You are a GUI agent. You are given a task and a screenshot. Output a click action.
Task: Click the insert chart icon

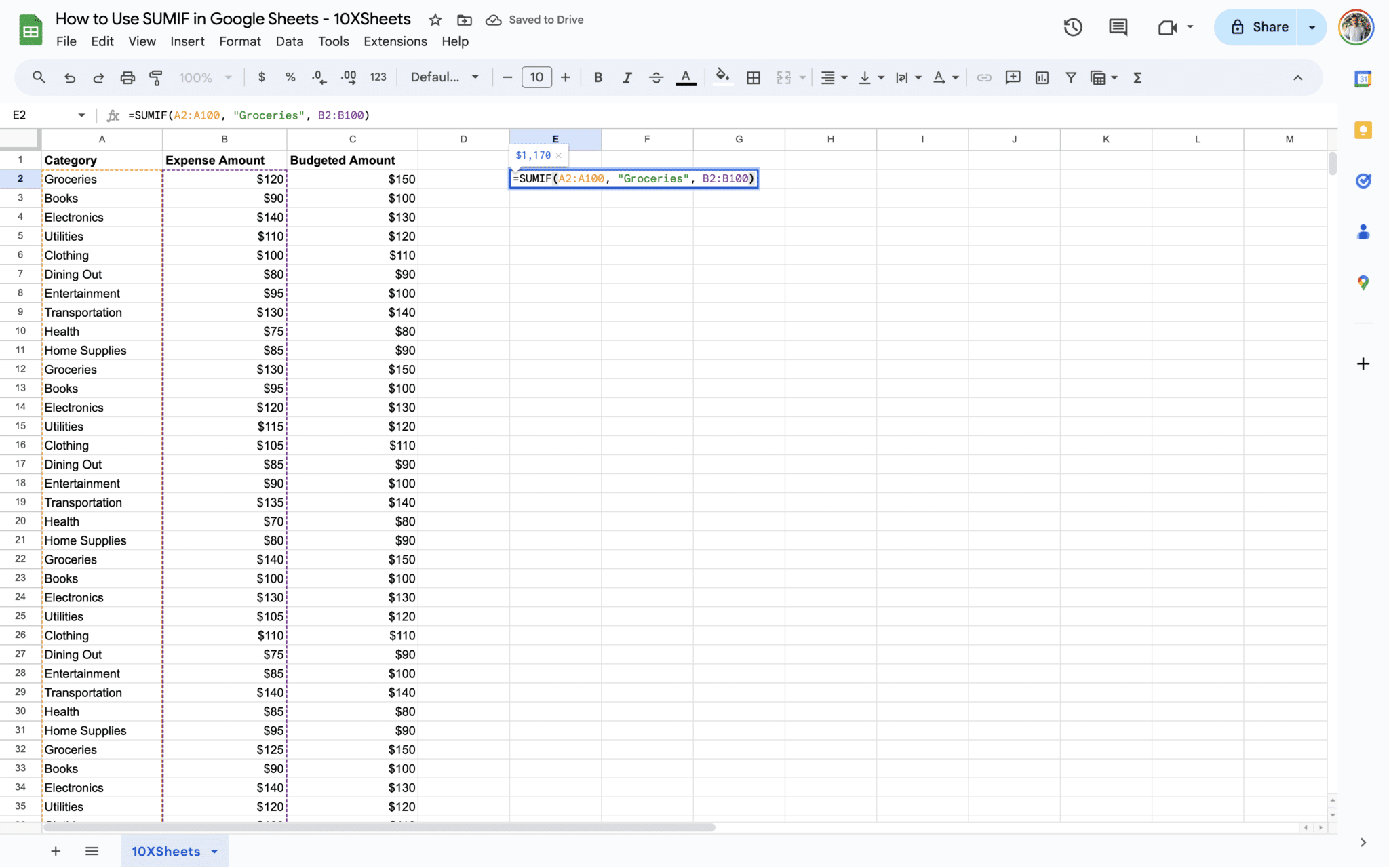point(1042,77)
